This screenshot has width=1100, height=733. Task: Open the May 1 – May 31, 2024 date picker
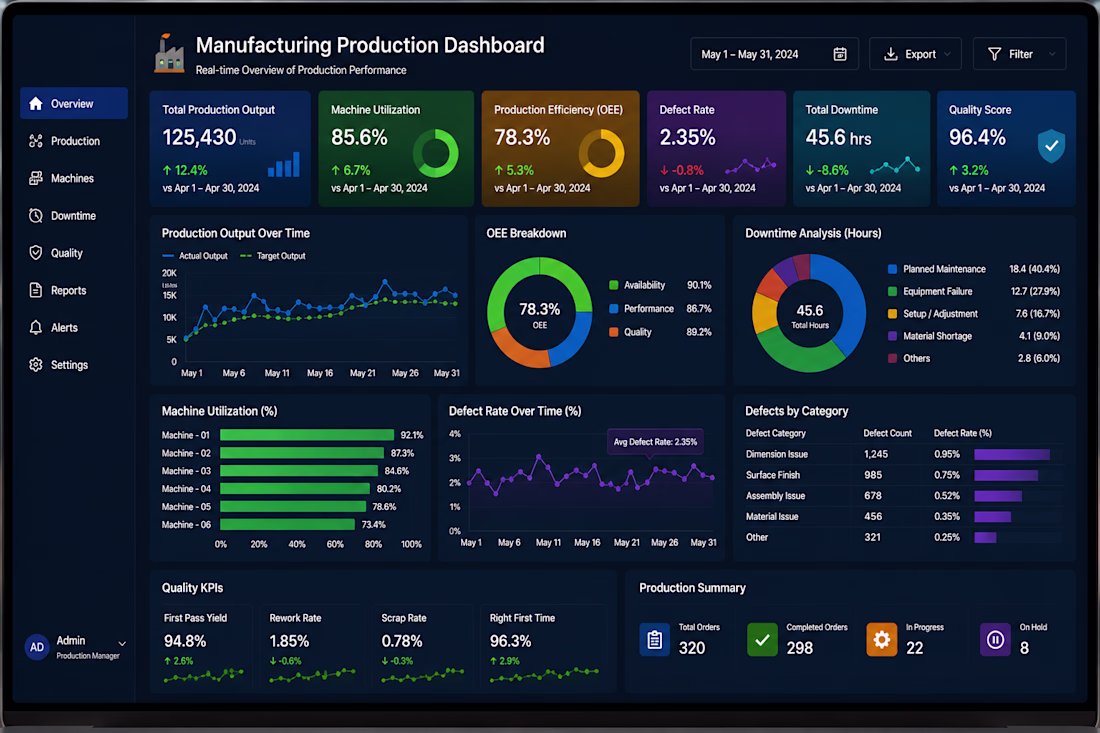click(774, 54)
